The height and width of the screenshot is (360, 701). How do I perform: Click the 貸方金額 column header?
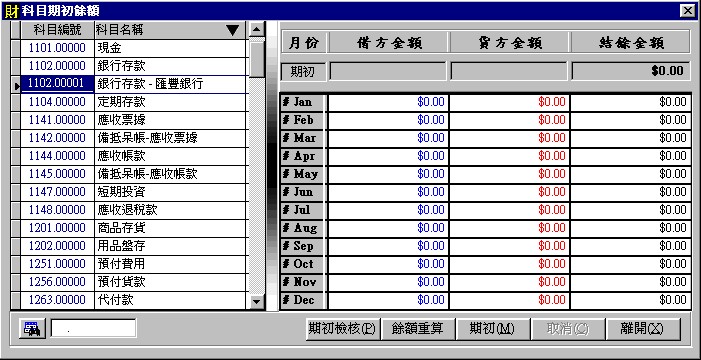(510, 43)
